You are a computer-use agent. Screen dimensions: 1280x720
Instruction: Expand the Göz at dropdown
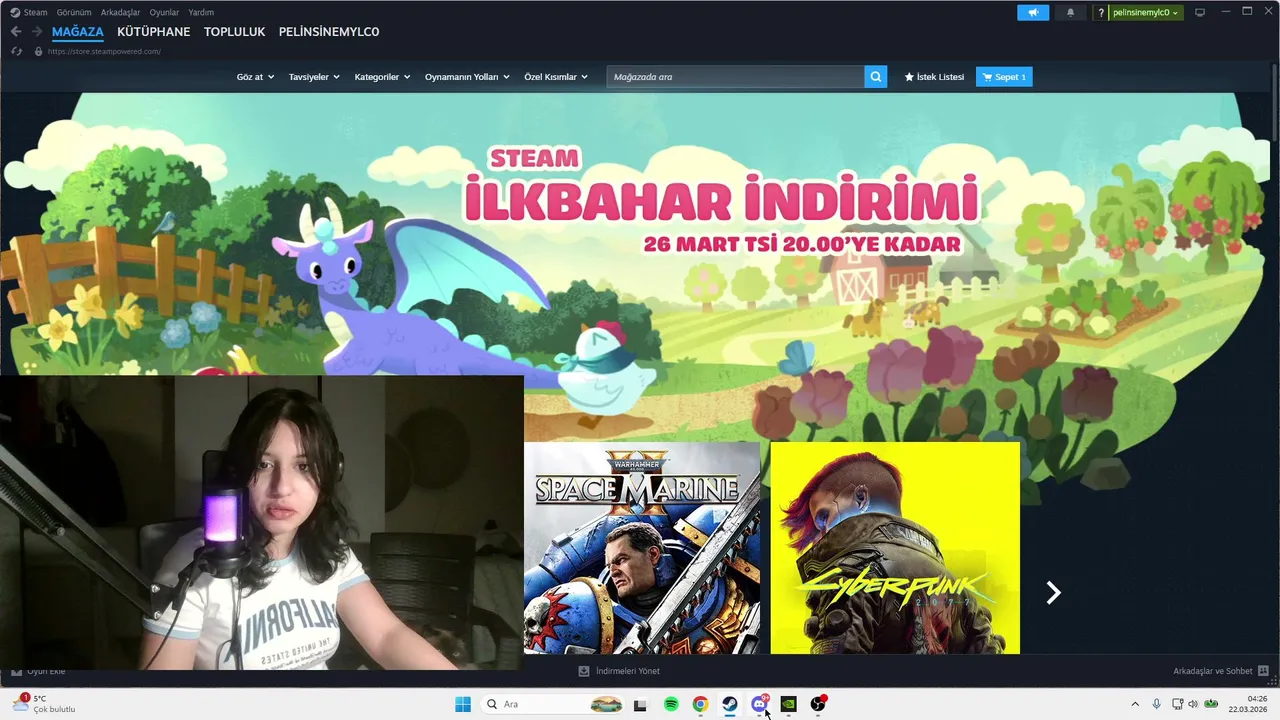click(x=255, y=77)
